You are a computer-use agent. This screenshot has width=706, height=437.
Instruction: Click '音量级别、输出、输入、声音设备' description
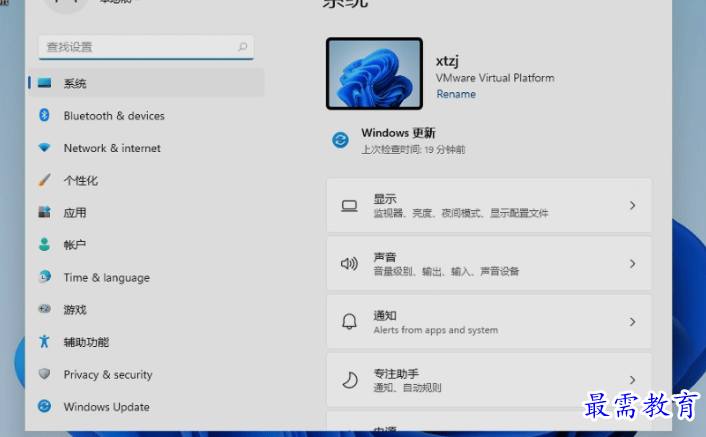click(x=446, y=271)
